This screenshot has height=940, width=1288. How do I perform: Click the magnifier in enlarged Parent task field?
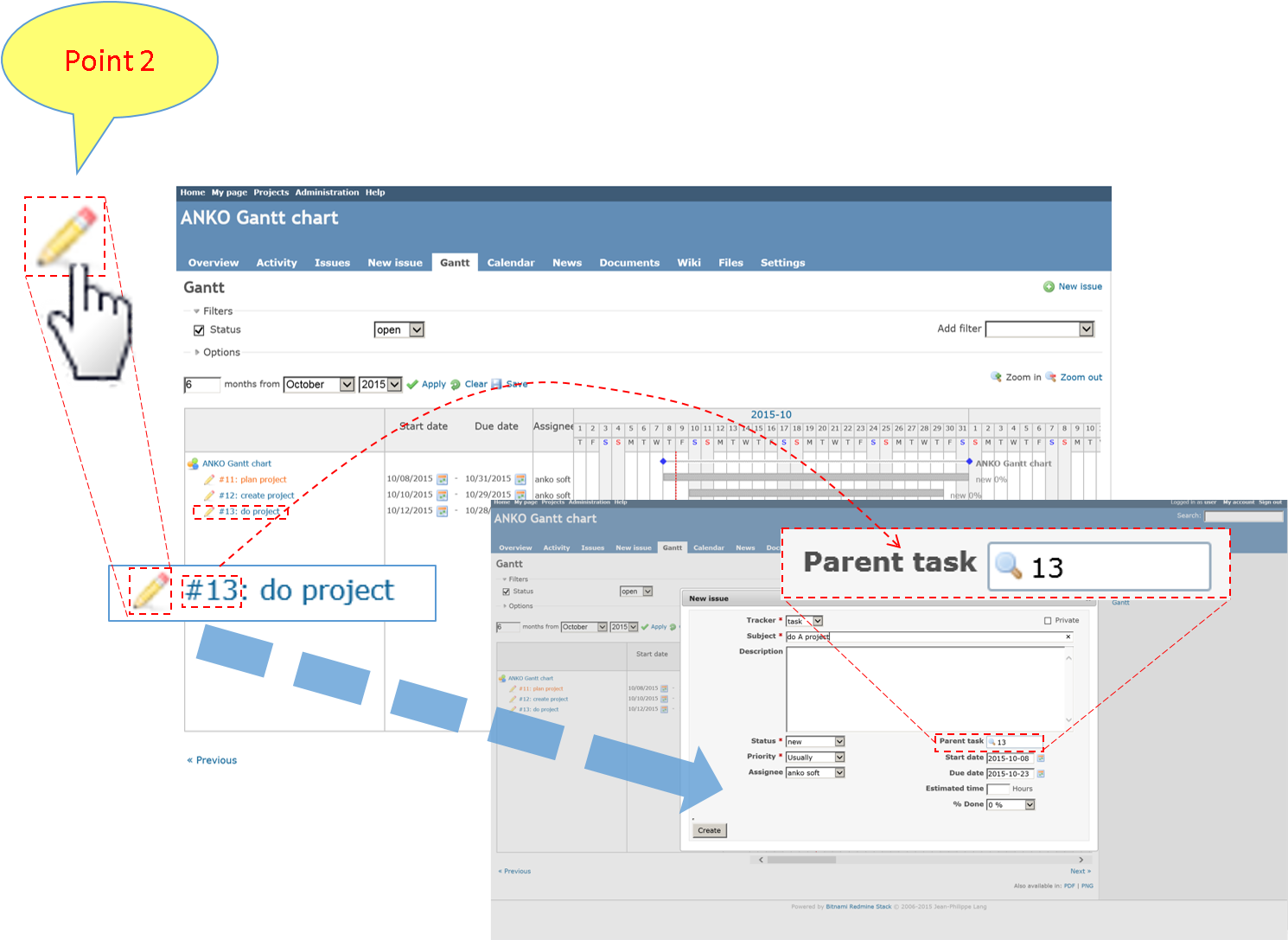click(x=1008, y=566)
